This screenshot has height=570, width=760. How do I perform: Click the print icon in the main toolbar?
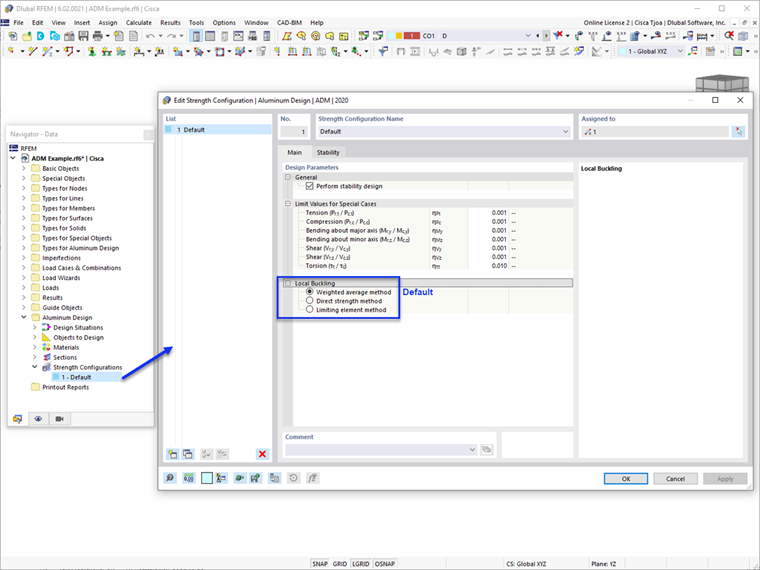[97, 36]
